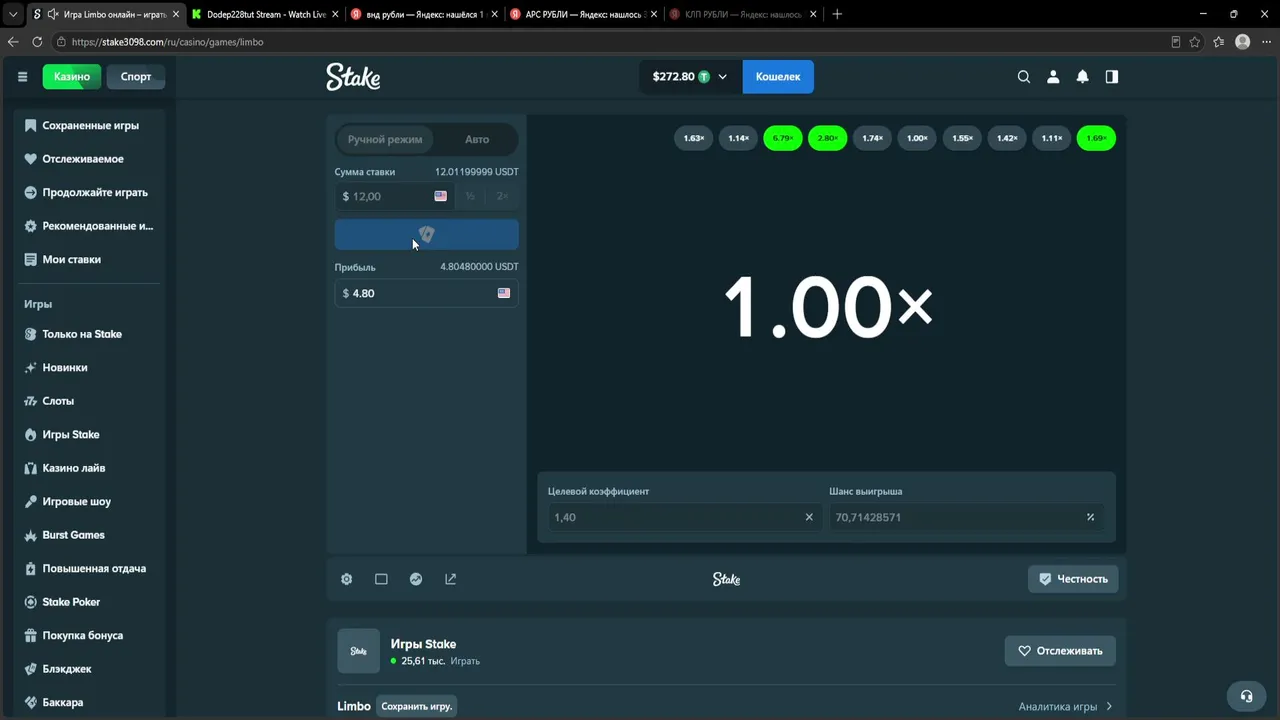Open balance currency dropdown $272.80
This screenshot has width=1280, height=720.
tap(690, 77)
